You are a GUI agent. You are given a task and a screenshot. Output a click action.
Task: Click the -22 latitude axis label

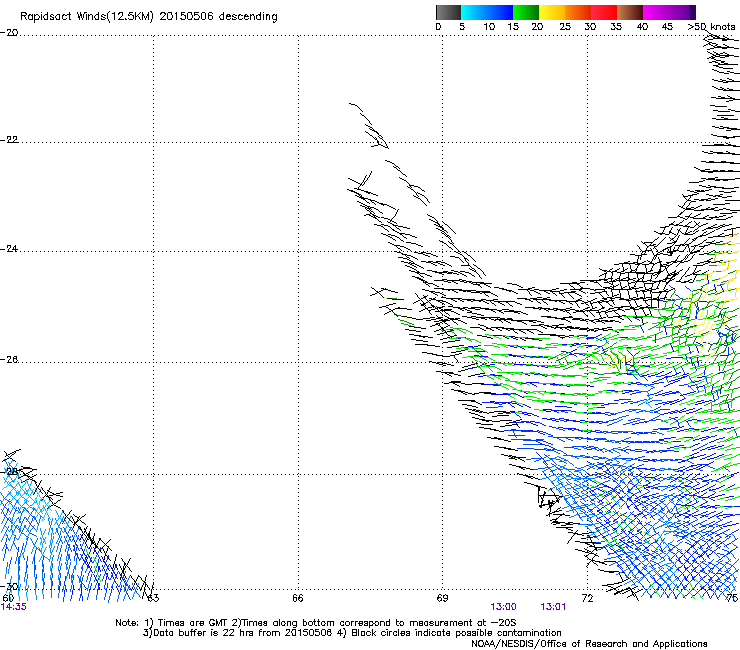(x=9, y=140)
